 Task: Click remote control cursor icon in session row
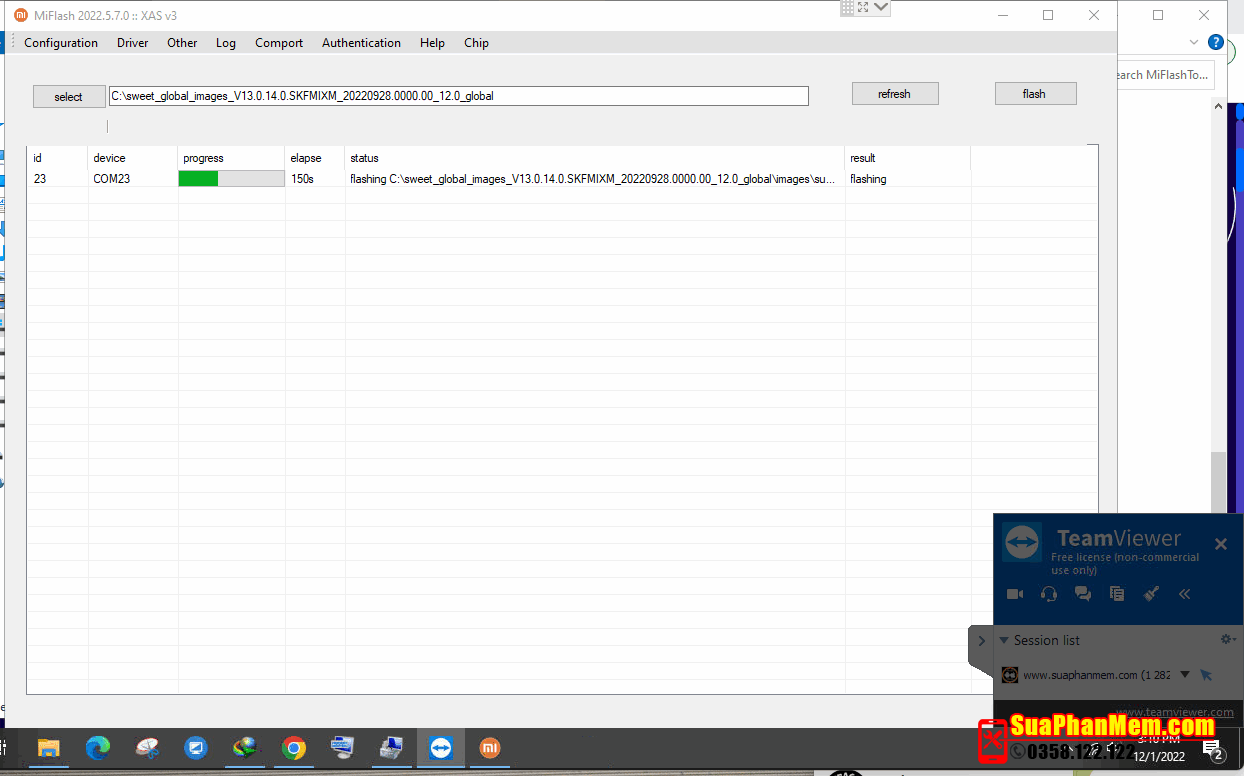tap(1206, 675)
